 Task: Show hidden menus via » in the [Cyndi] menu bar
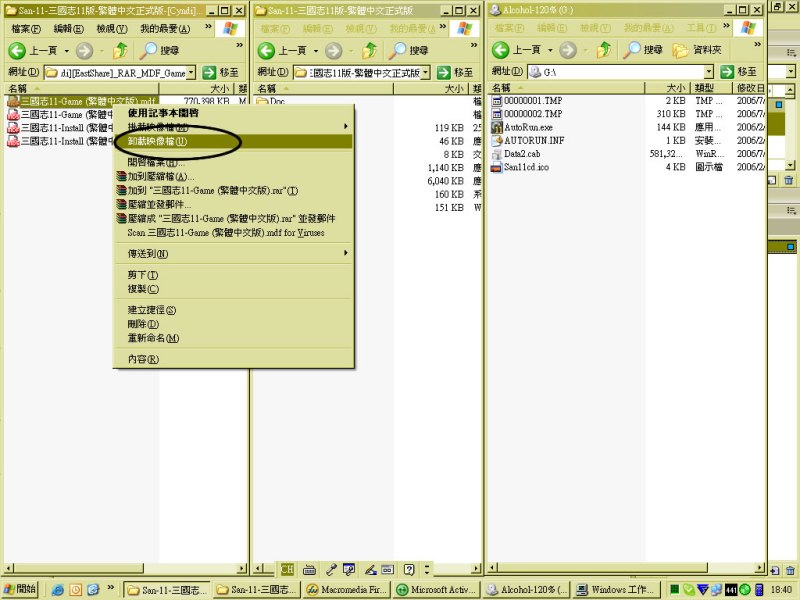208,27
